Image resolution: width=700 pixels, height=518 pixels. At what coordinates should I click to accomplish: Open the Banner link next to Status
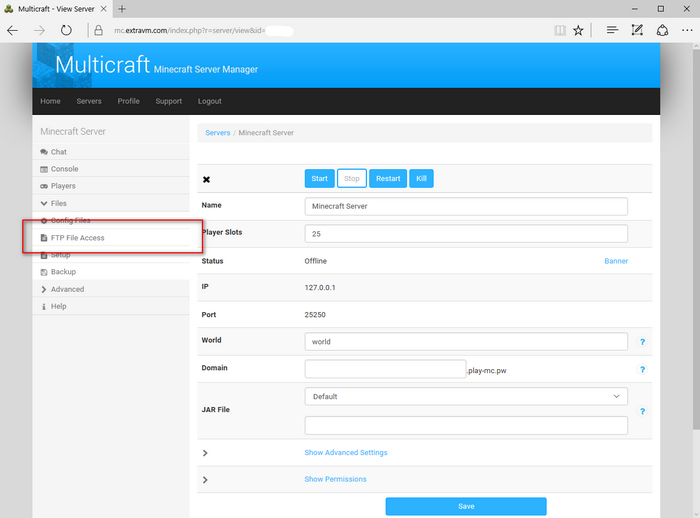[616, 261]
